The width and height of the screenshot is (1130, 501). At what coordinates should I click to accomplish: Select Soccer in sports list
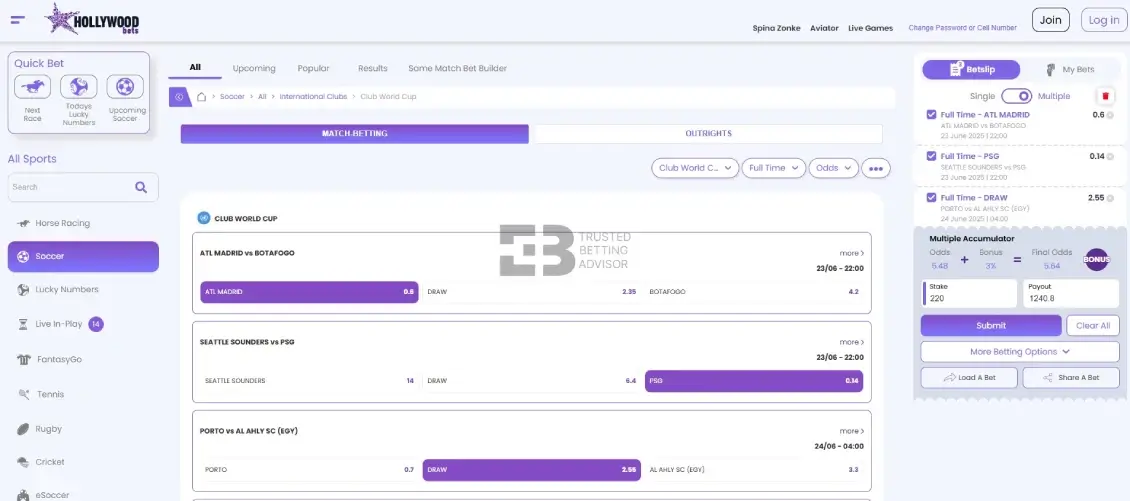(x=83, y=257)
